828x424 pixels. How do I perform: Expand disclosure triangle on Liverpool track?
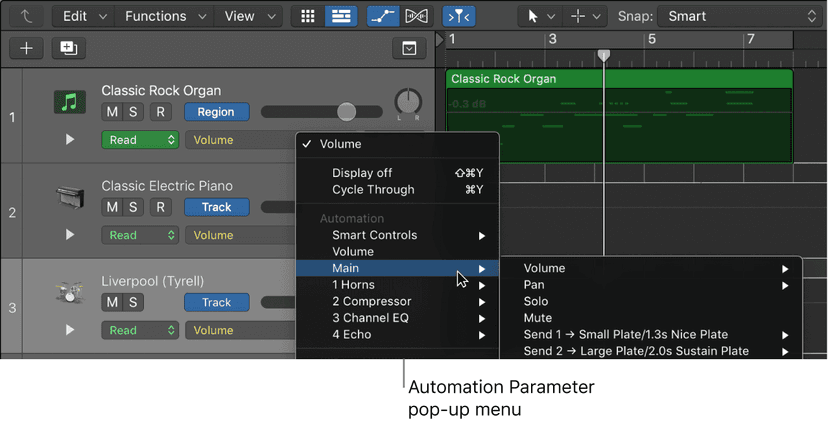pyautogui.click(x=70, y=329)
